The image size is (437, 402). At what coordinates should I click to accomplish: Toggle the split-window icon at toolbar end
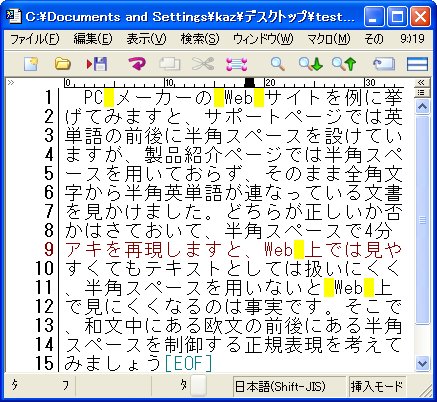417,64
